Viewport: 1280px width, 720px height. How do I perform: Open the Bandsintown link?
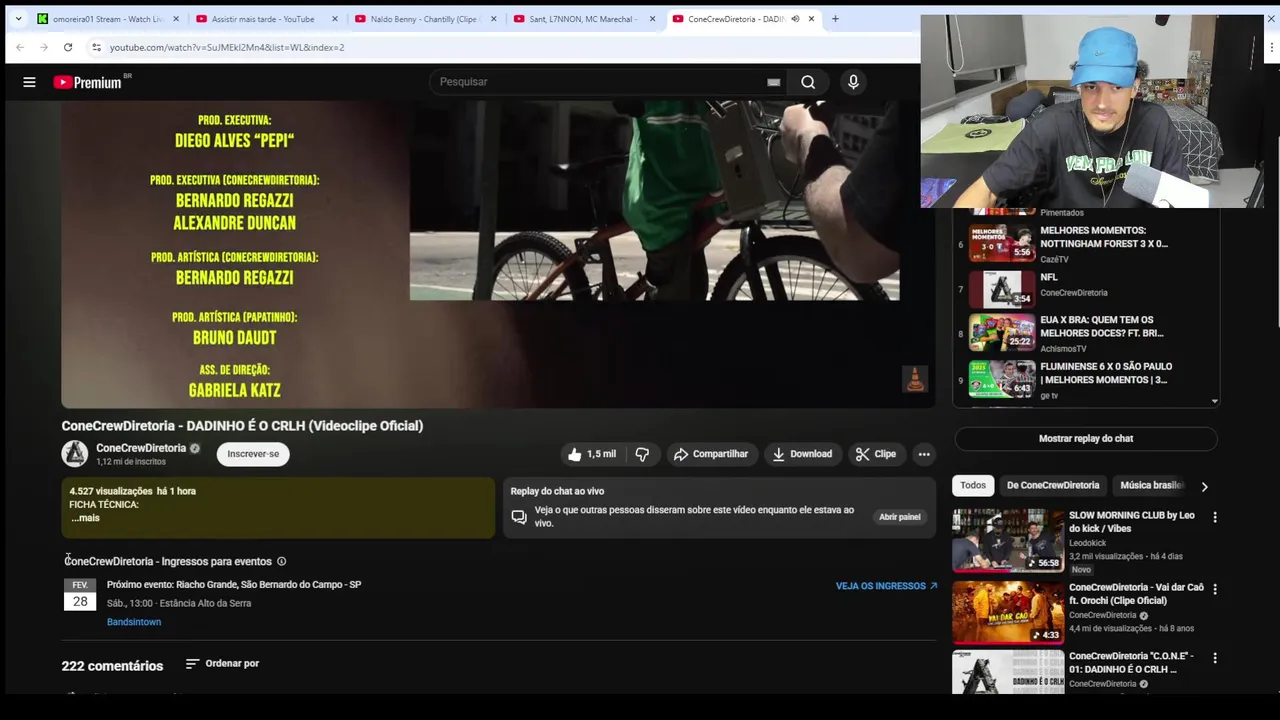click(134, 622)
